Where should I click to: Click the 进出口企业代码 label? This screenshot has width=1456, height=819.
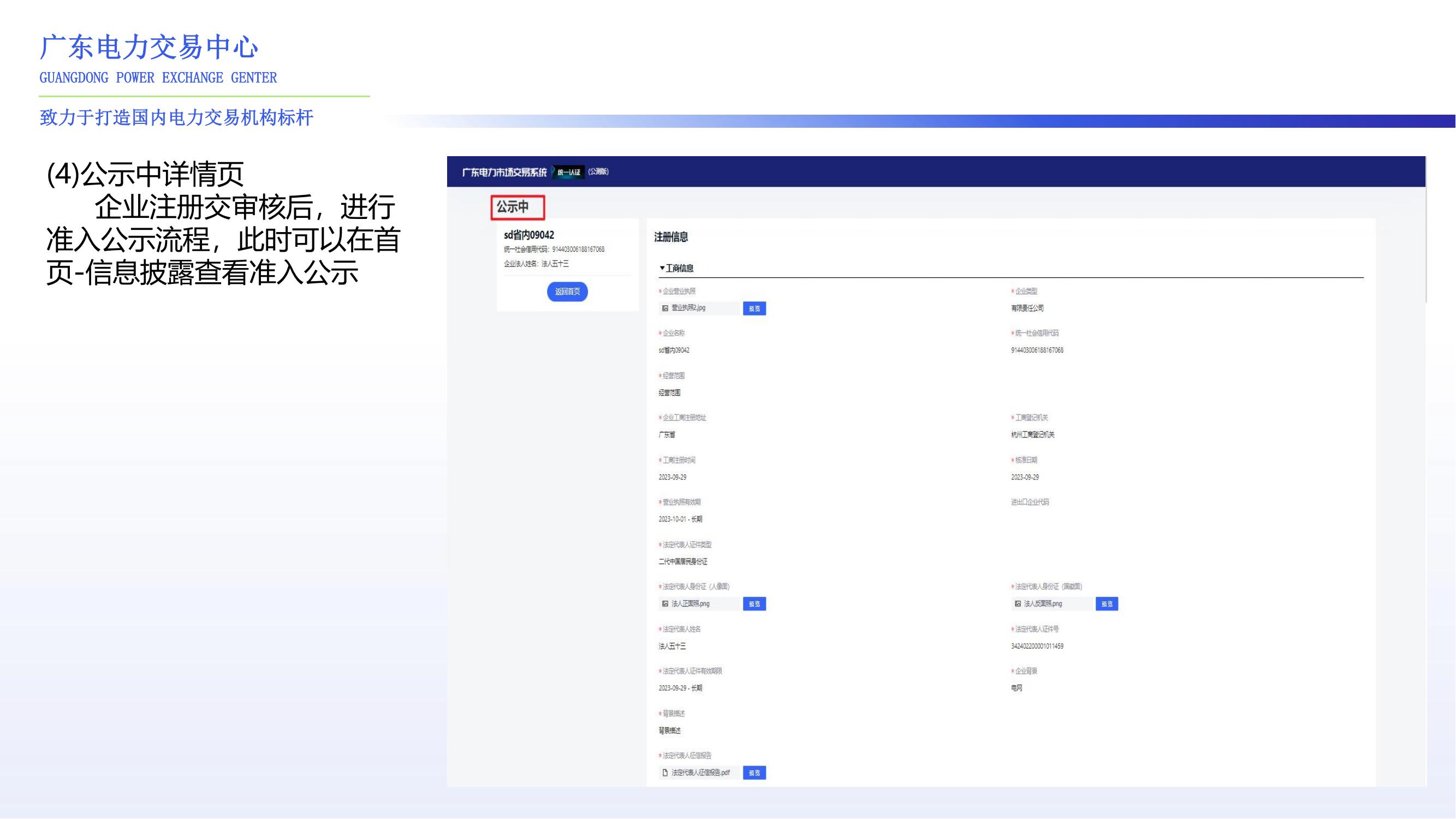tap(1030, 502)
